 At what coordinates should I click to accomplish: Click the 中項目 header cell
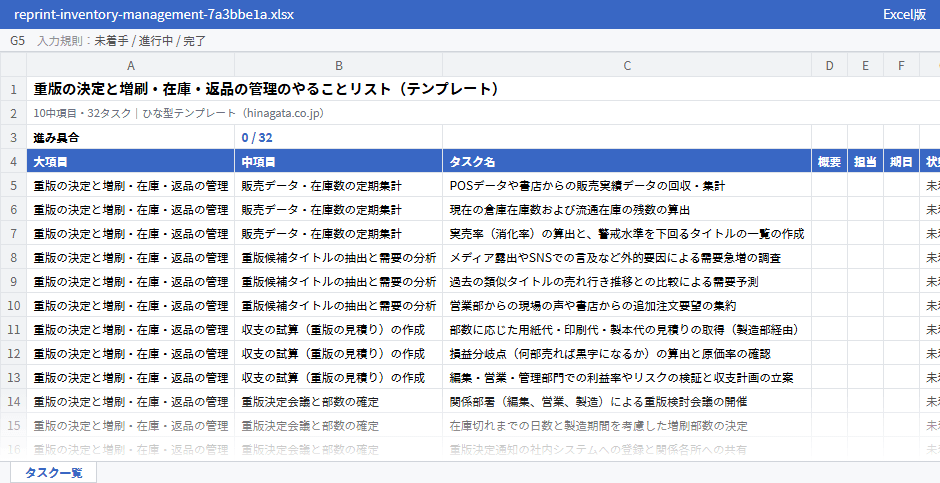click(x=339, y=161)
